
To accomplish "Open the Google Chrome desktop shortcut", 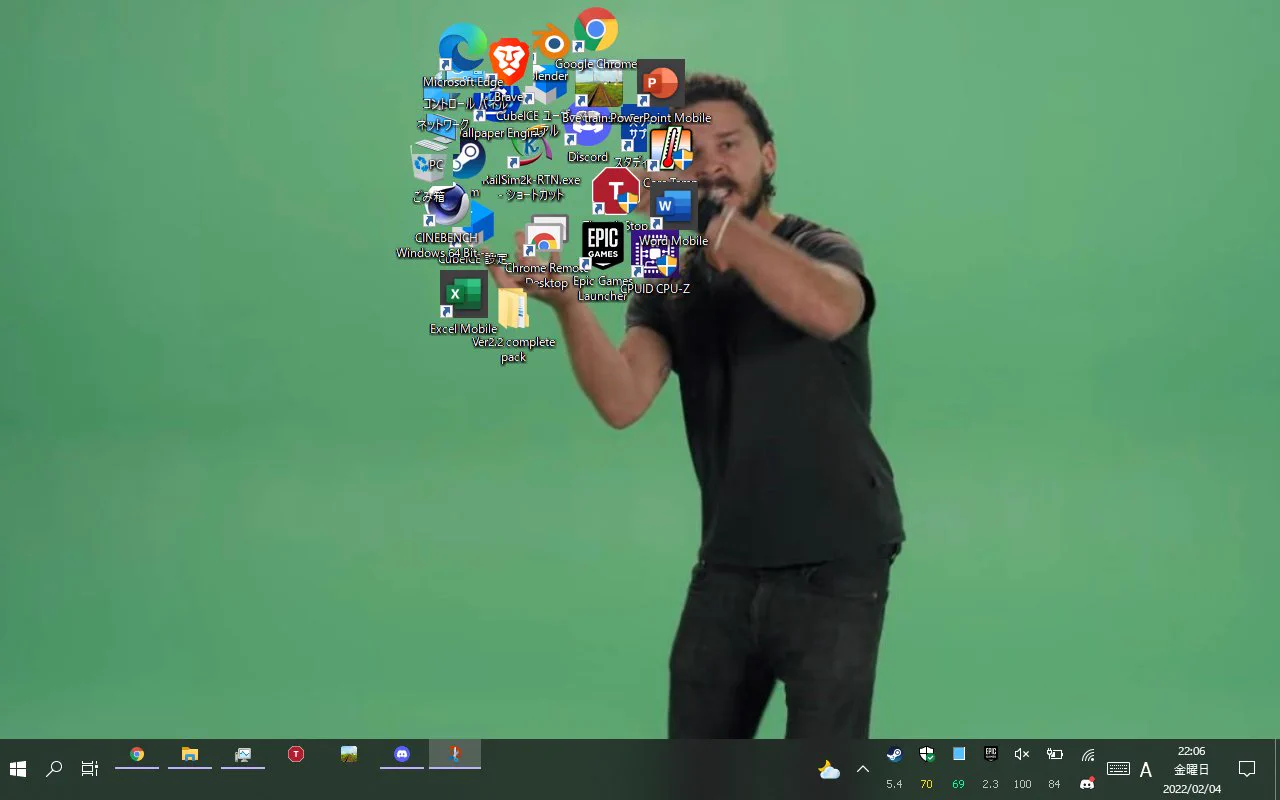I will coord(596,30).
